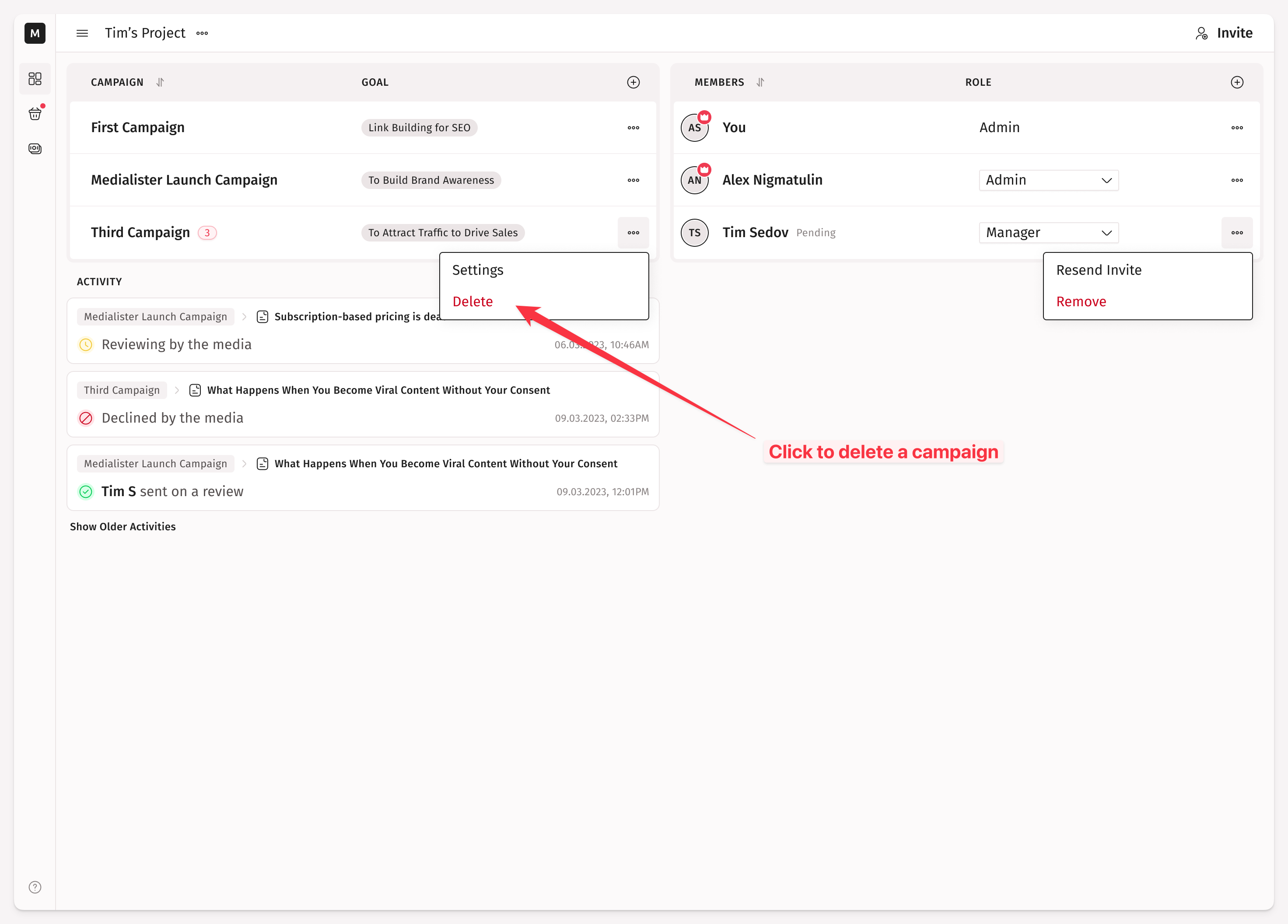Add a new campaign with plus icon
This screenshot has width=1288, height=924.
(633, 82)
